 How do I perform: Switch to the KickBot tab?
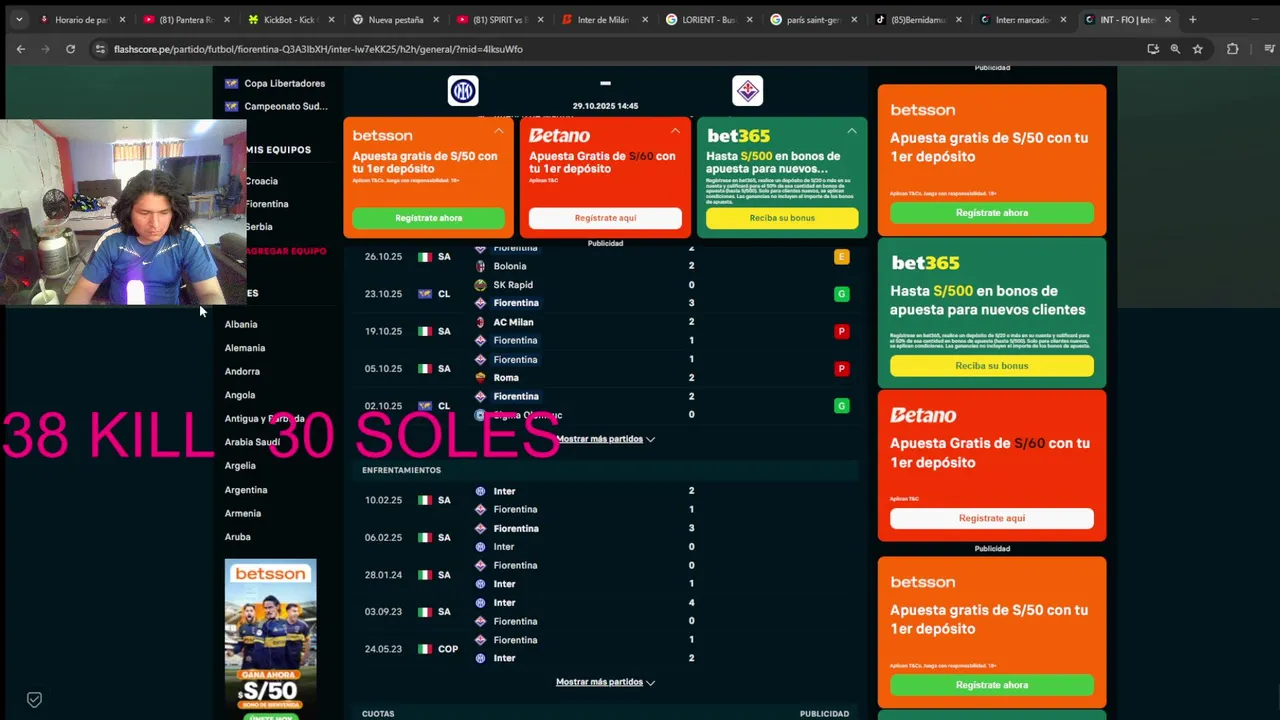tap(290, 19)
